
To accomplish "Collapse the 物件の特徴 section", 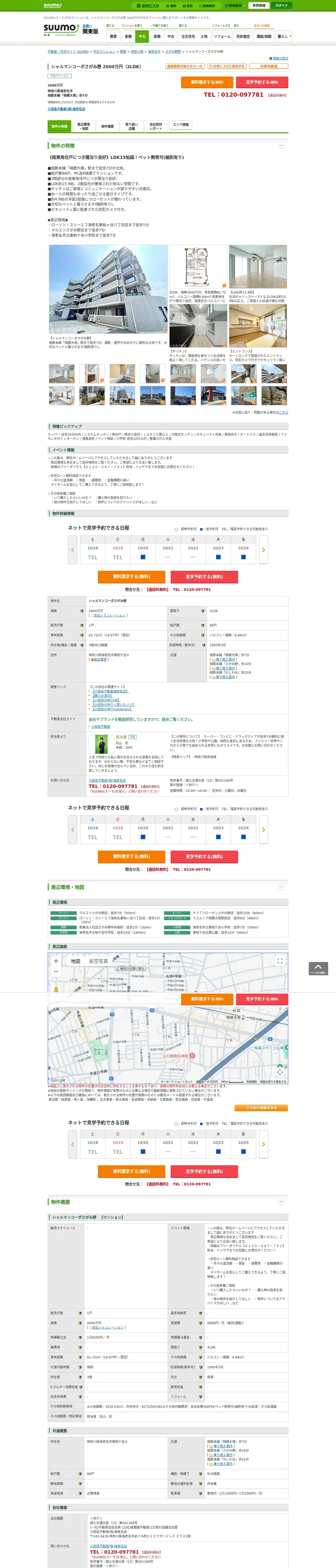I will pos(281,146).
